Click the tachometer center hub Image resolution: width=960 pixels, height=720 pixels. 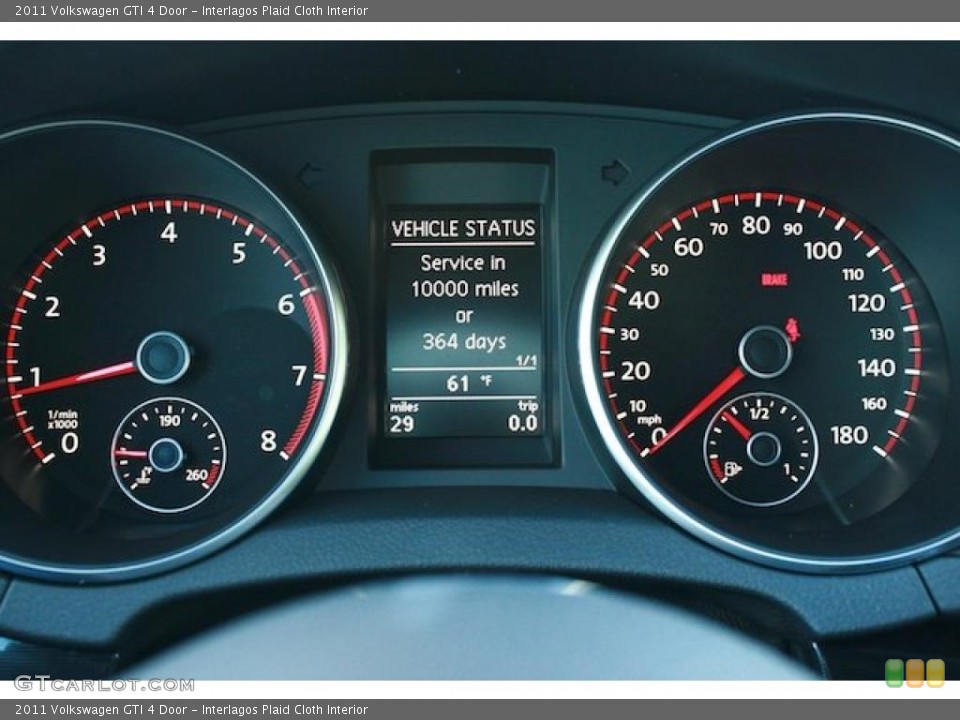163,358
